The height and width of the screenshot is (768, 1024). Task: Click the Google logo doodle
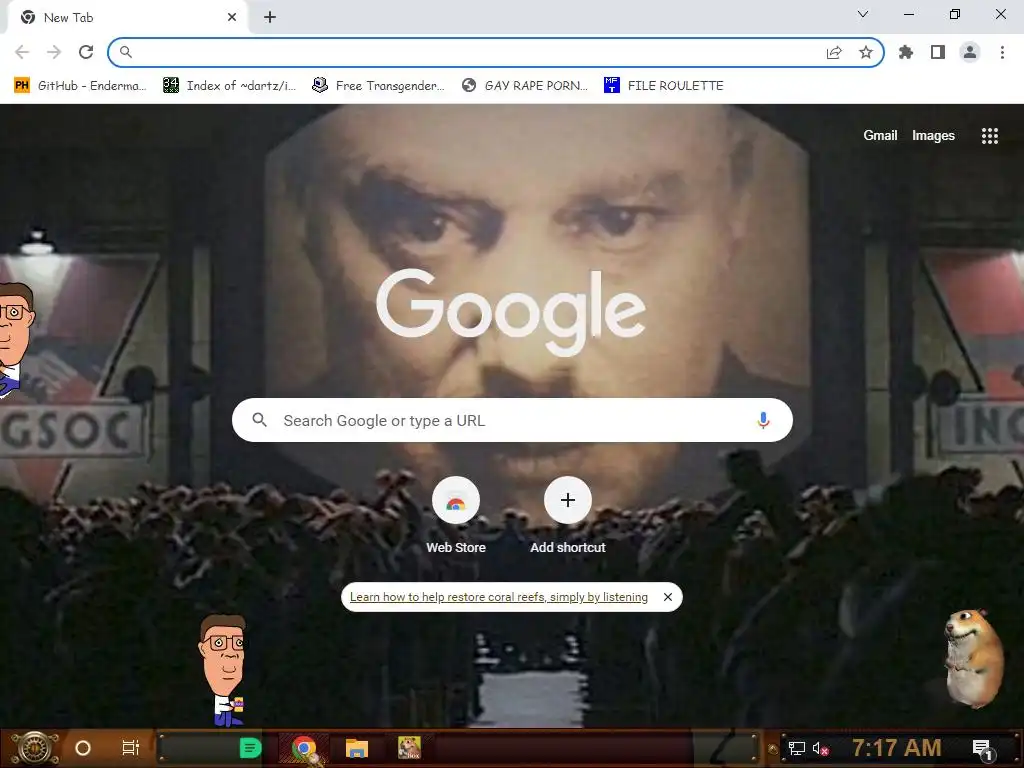tap(511, 312)
